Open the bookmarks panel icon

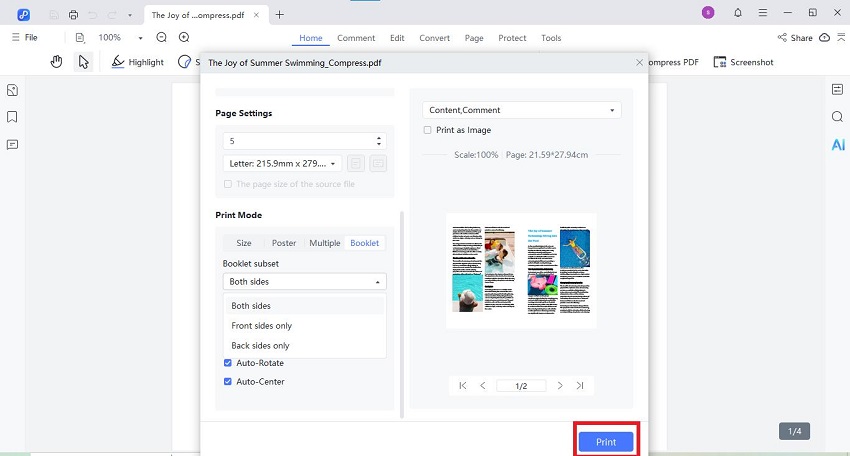(12, 117)
